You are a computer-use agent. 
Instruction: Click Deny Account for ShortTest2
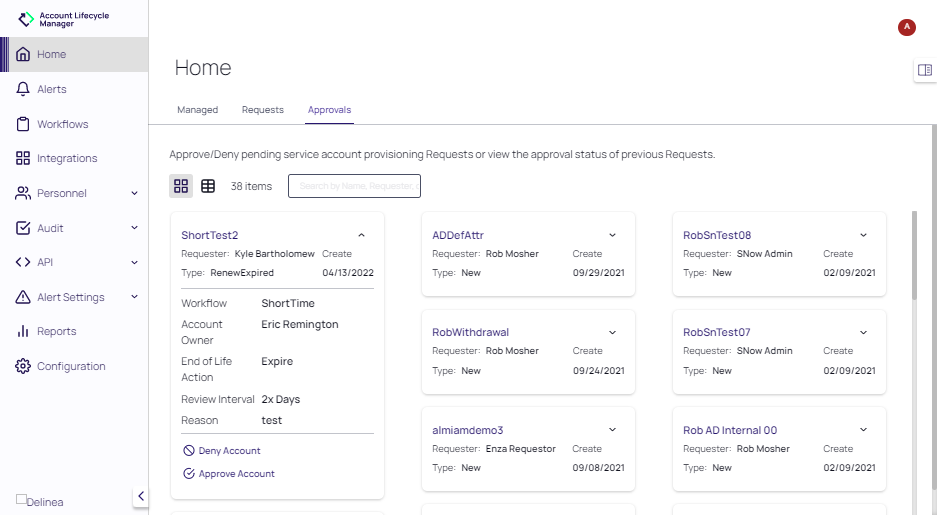(x=229, y=451)
